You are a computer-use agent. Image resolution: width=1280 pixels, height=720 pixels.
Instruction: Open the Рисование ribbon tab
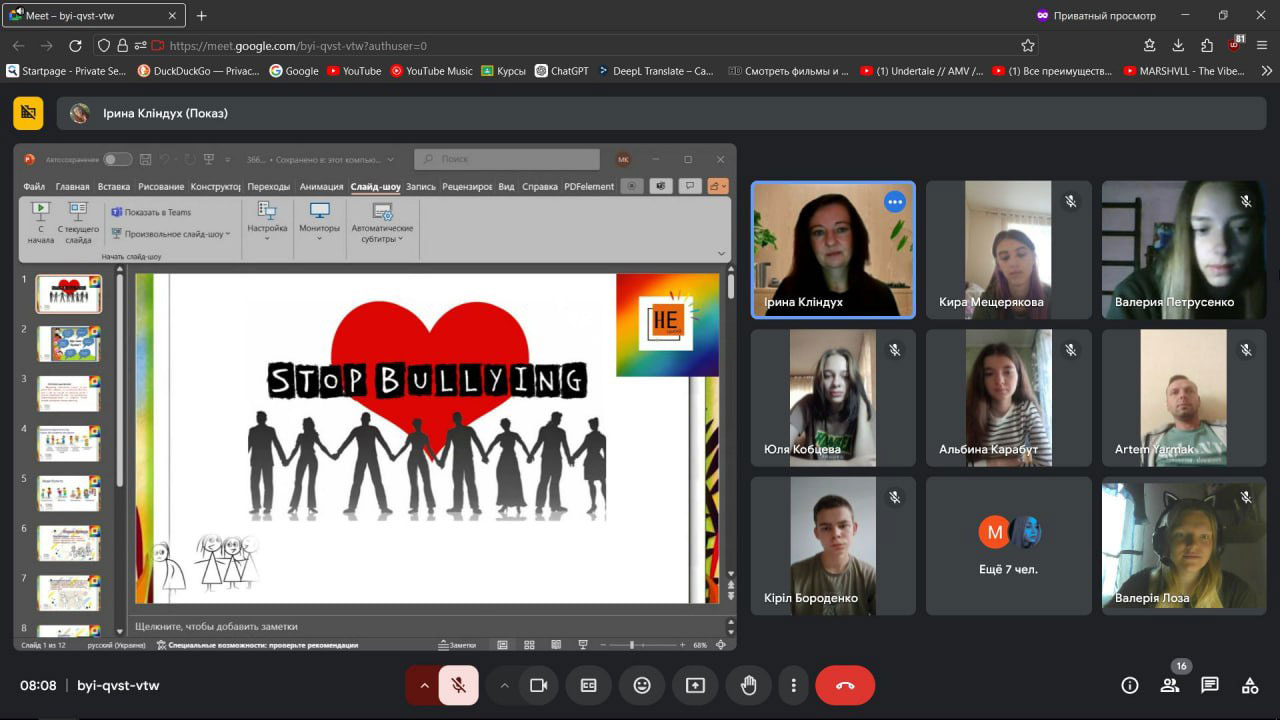pos(161,186)
